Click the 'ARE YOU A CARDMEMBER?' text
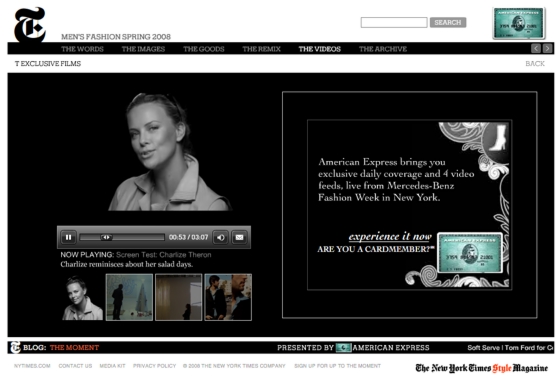560x380 pixels. [375, 249]
